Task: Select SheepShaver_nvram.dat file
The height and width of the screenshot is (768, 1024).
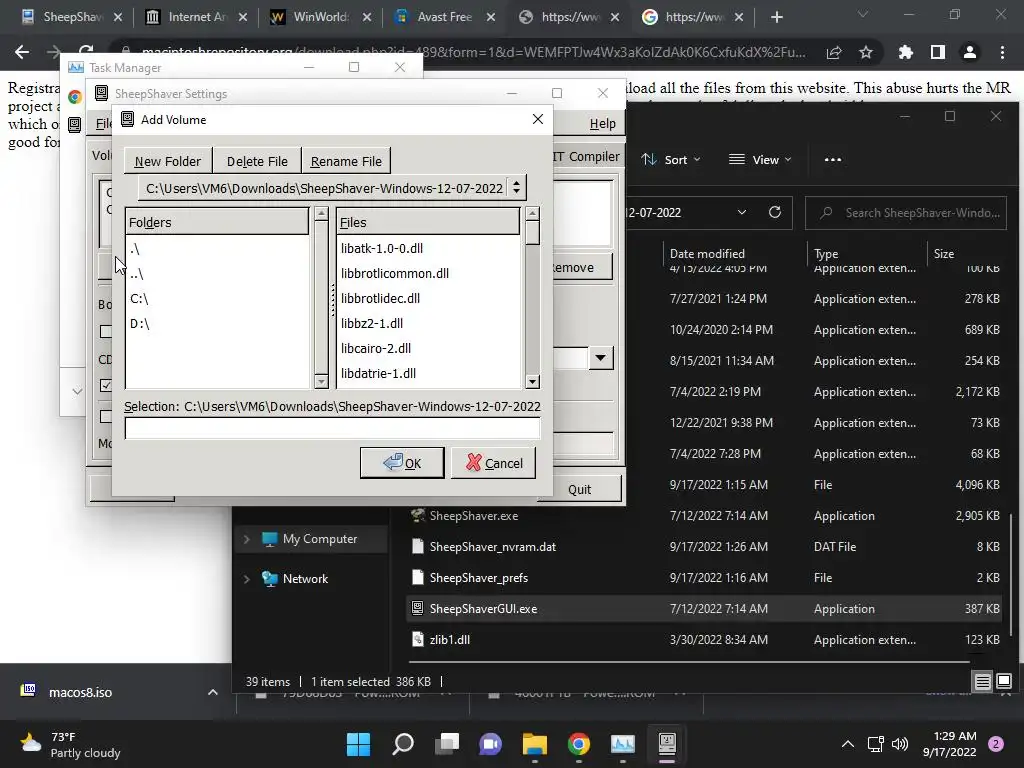Action: click(493, 547)
